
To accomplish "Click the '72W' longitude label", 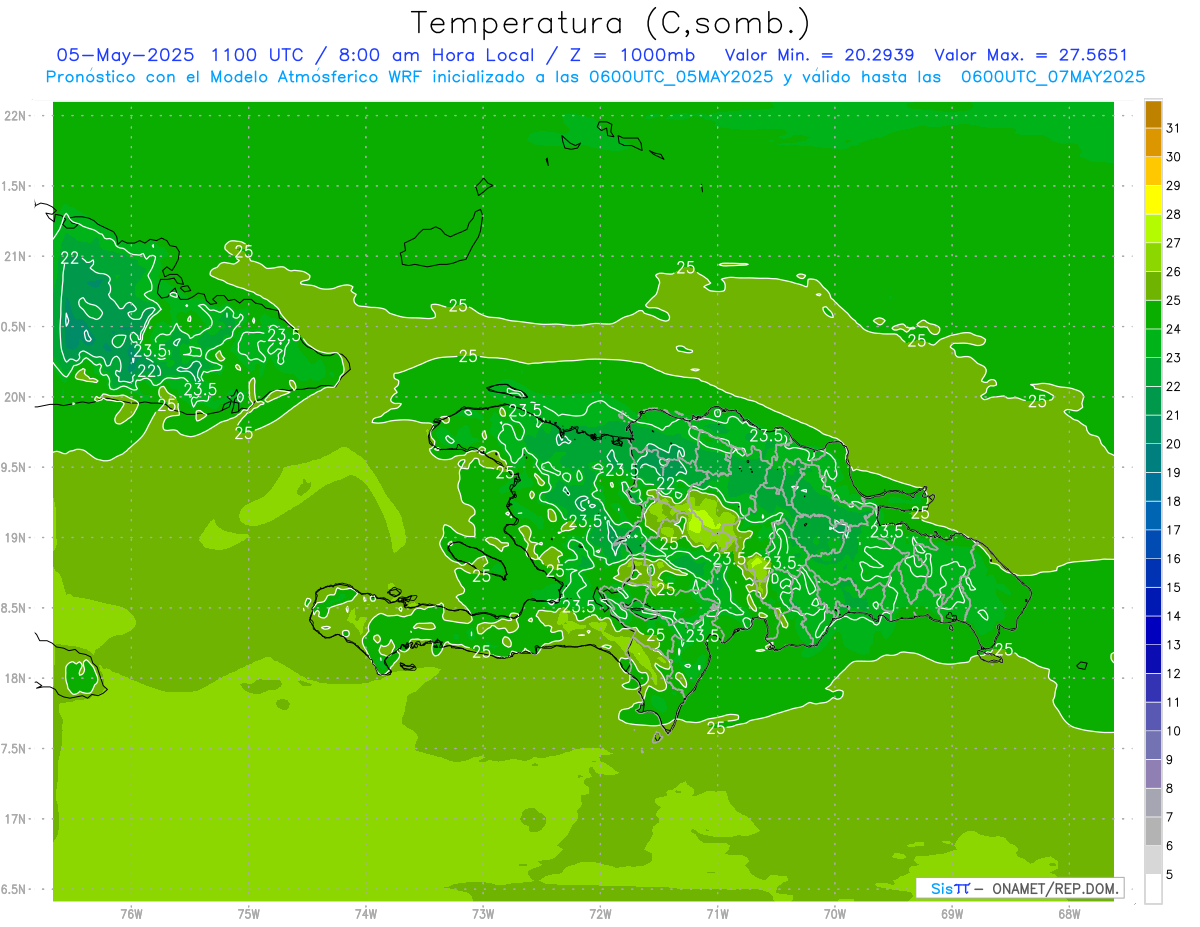I will (x=600, y=914).
